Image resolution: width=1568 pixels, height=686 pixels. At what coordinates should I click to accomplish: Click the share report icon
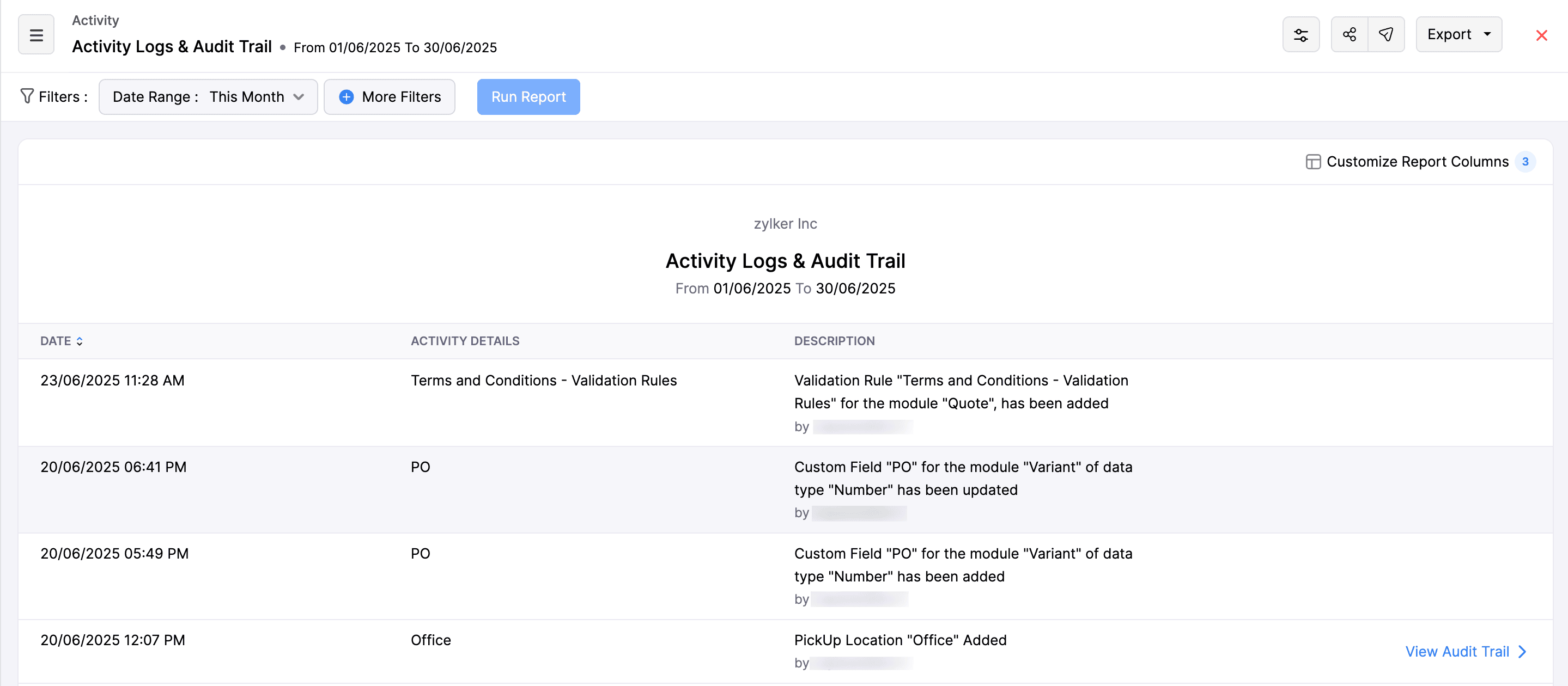1350,34
